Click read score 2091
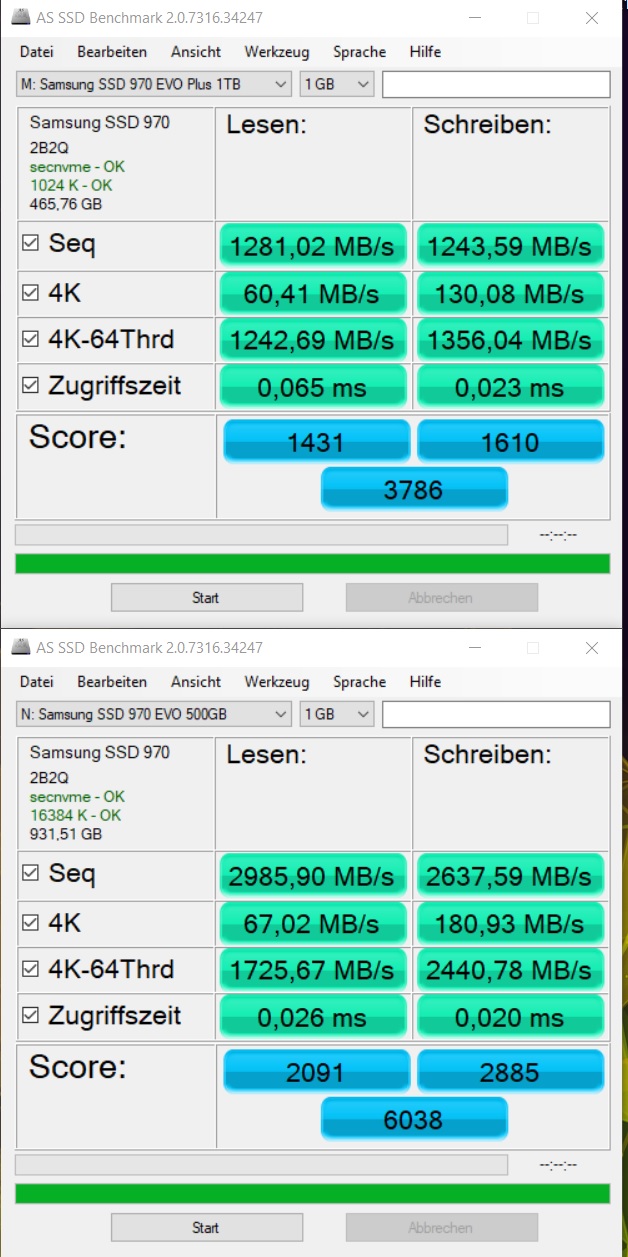This screenshot has width=628, height=1257. [x=316, y=1071]
